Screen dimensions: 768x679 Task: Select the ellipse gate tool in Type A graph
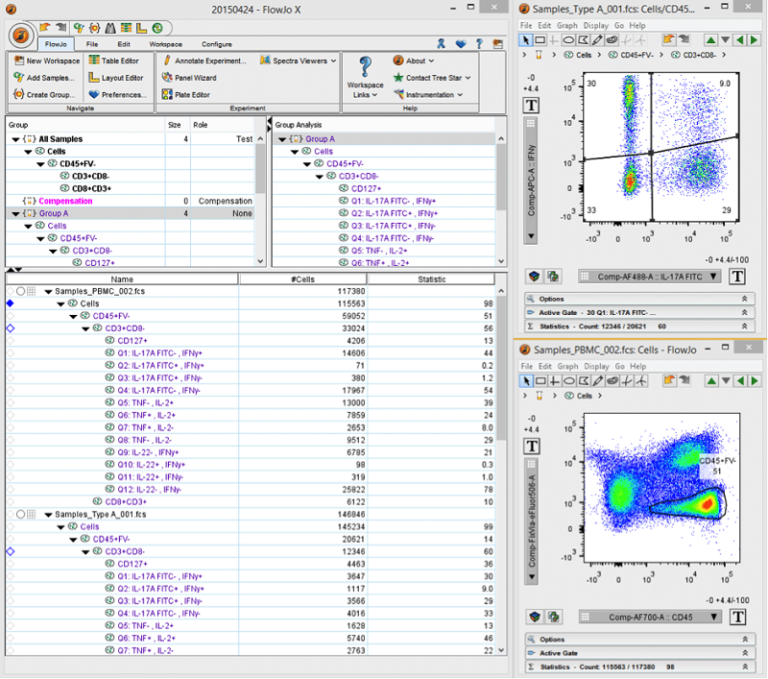point(568,40)
